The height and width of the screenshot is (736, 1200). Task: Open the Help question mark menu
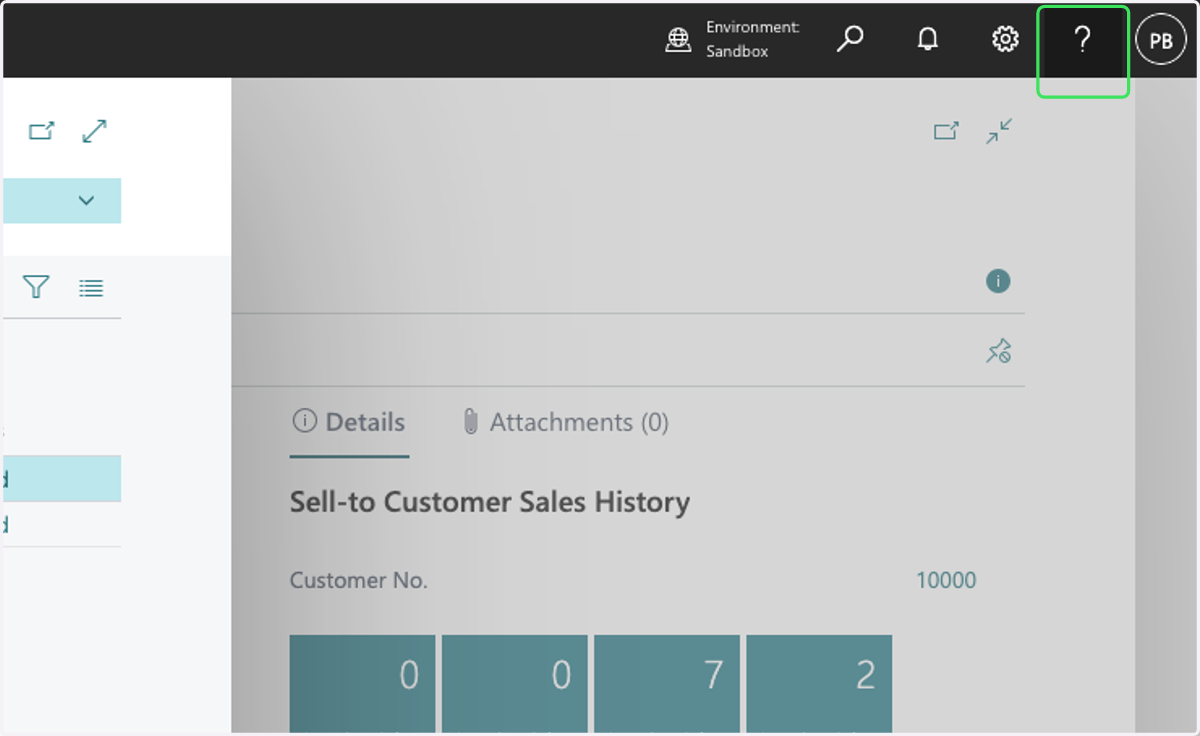tap(1082, 41)
